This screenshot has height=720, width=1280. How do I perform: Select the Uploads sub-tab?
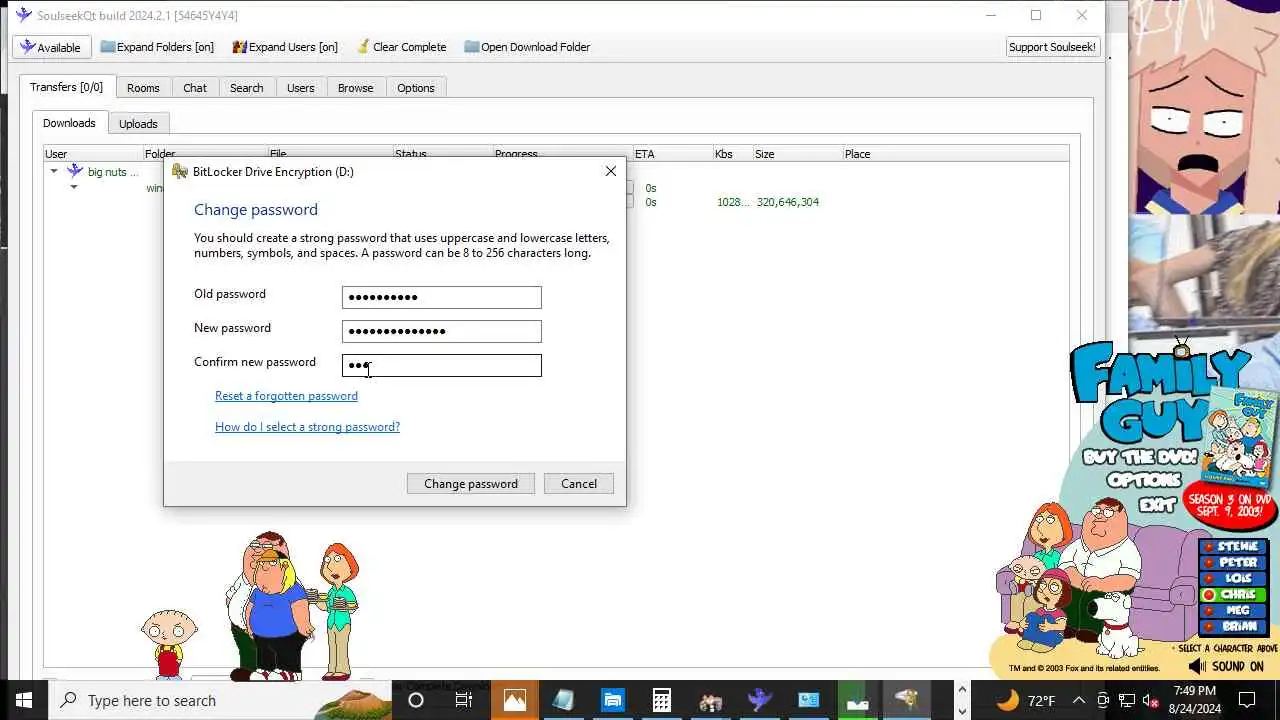pos(138,124)
